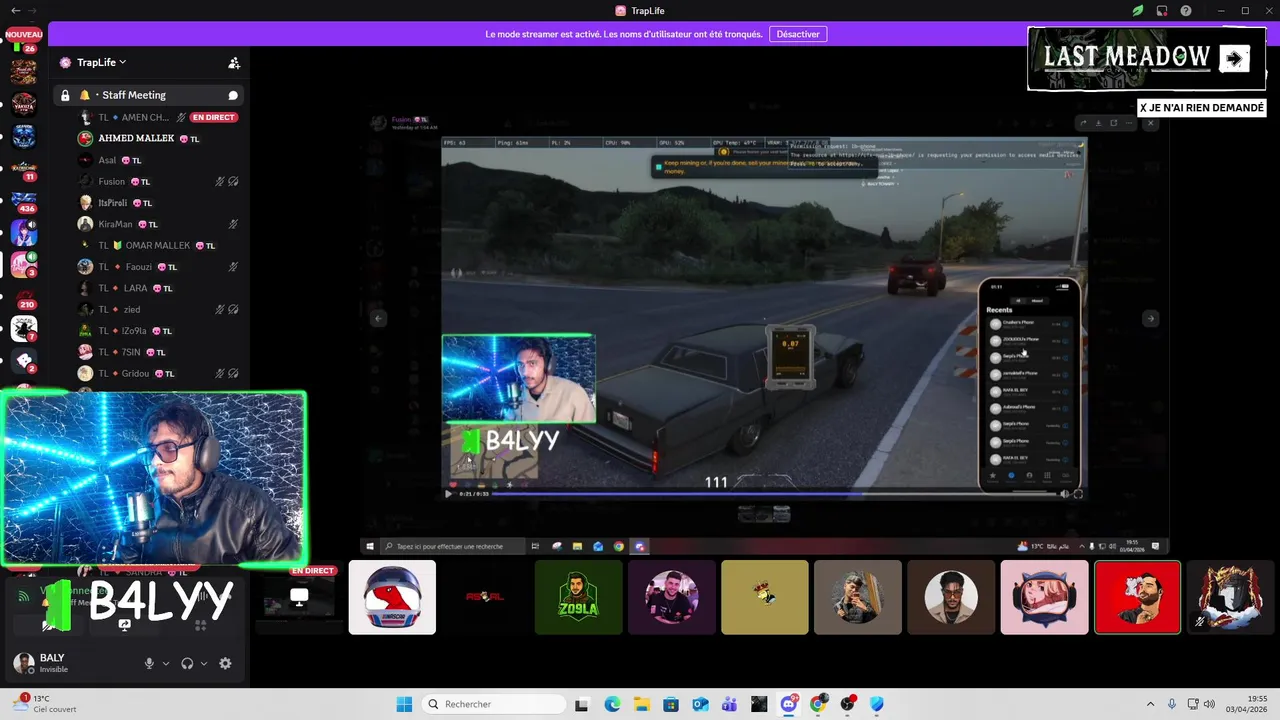Select user Fusion in voice list
This screenshot has height=720, width=1280.
(x=160, y=181)
